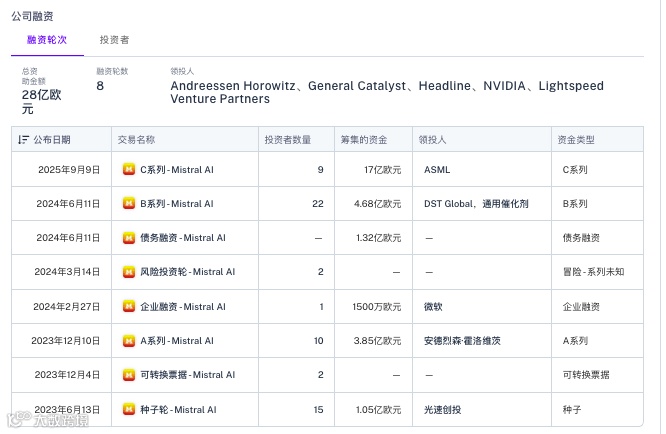666x434 pixels.
Task: Click the 28亿欧元 total funding value
Action: [42, 102]
